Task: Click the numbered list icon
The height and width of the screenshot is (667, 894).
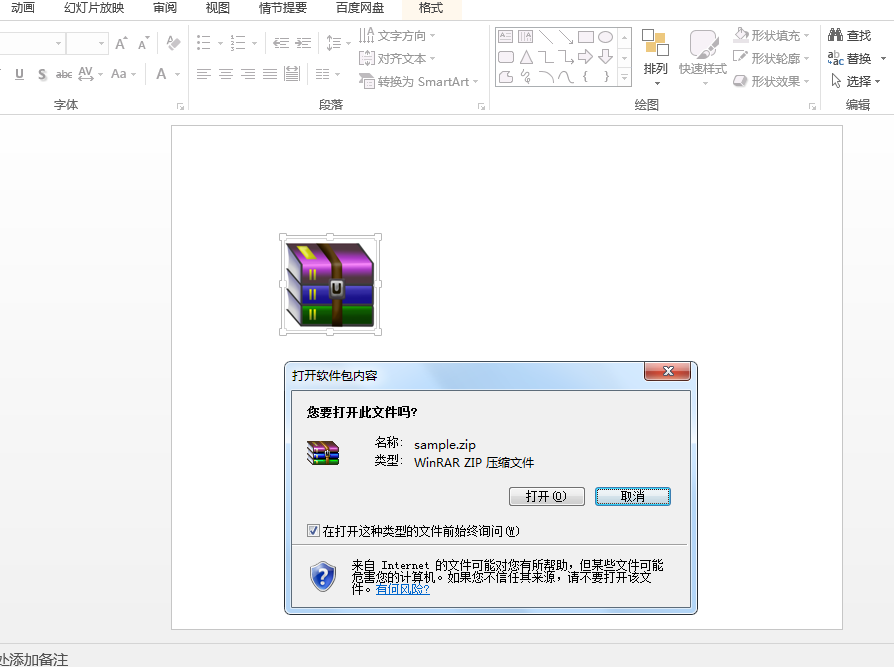Action: coord(238,43)
